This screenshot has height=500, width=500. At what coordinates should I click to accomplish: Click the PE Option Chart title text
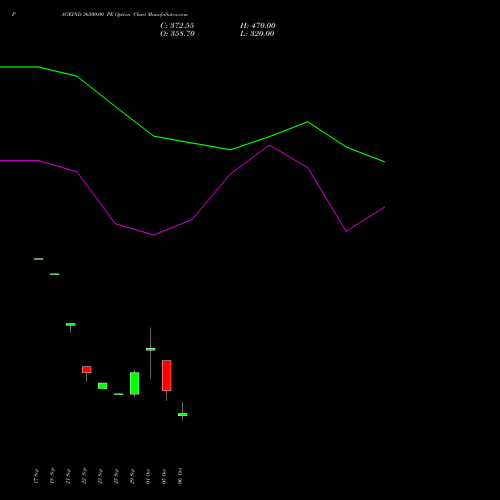125,15
